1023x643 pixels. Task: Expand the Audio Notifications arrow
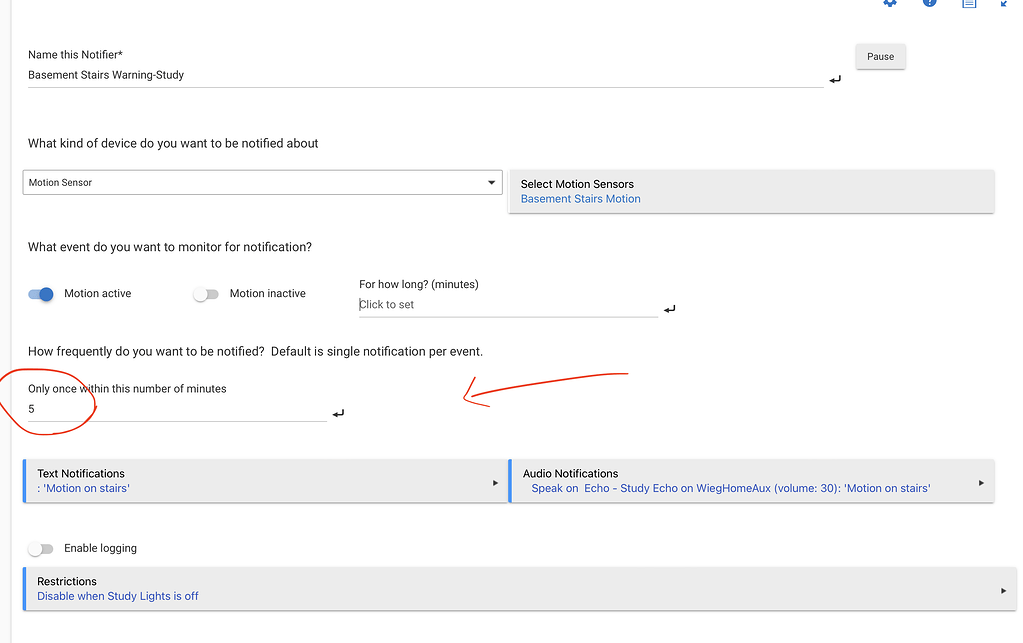click(x=981, y=483)
